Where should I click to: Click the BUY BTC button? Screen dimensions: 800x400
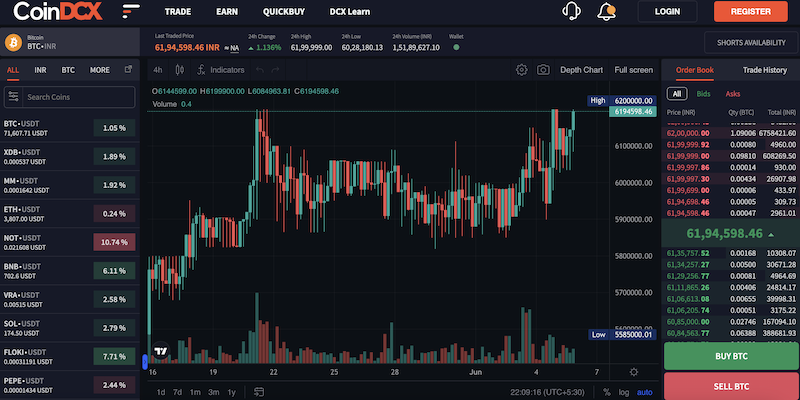(731, 356)
